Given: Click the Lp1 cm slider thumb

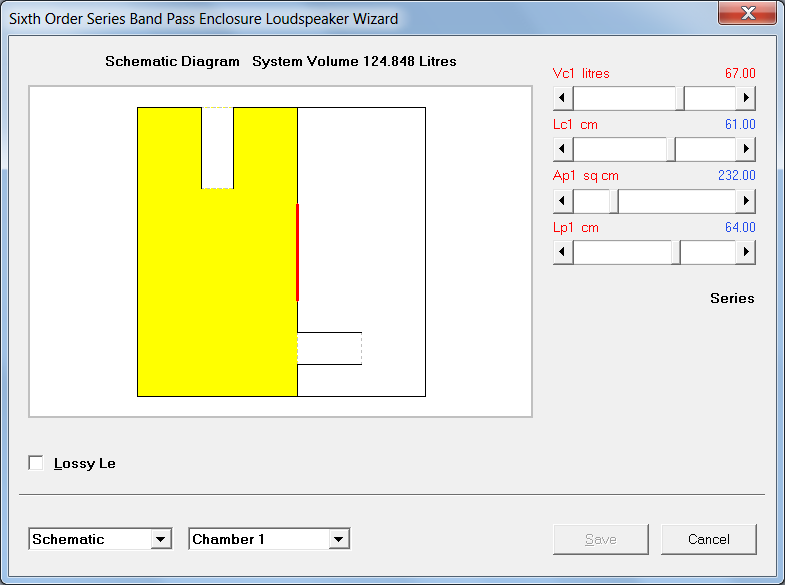Looking at the screenshot, I should [x=676, y=252].
